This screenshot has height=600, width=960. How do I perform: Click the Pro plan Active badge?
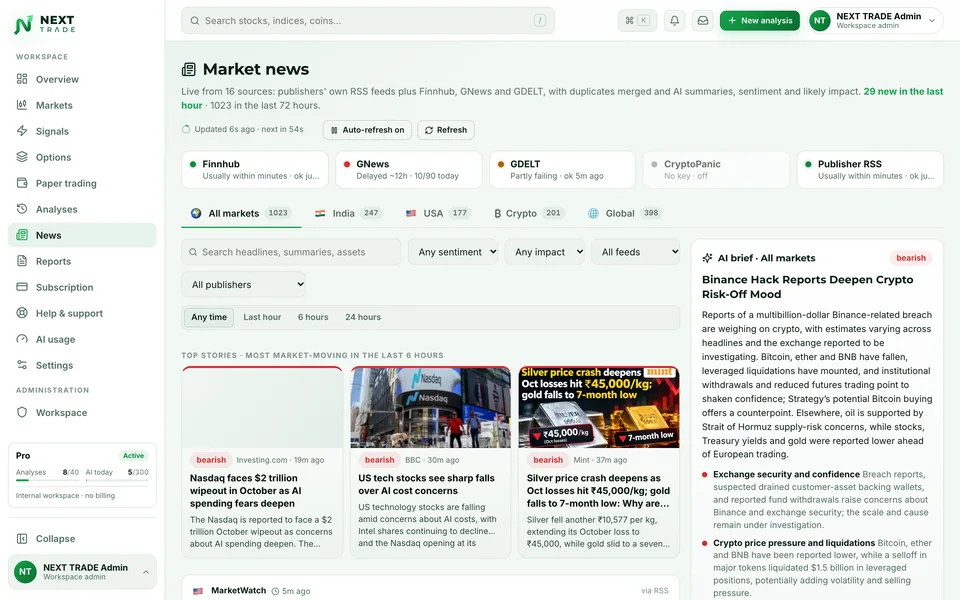(133, 456)
